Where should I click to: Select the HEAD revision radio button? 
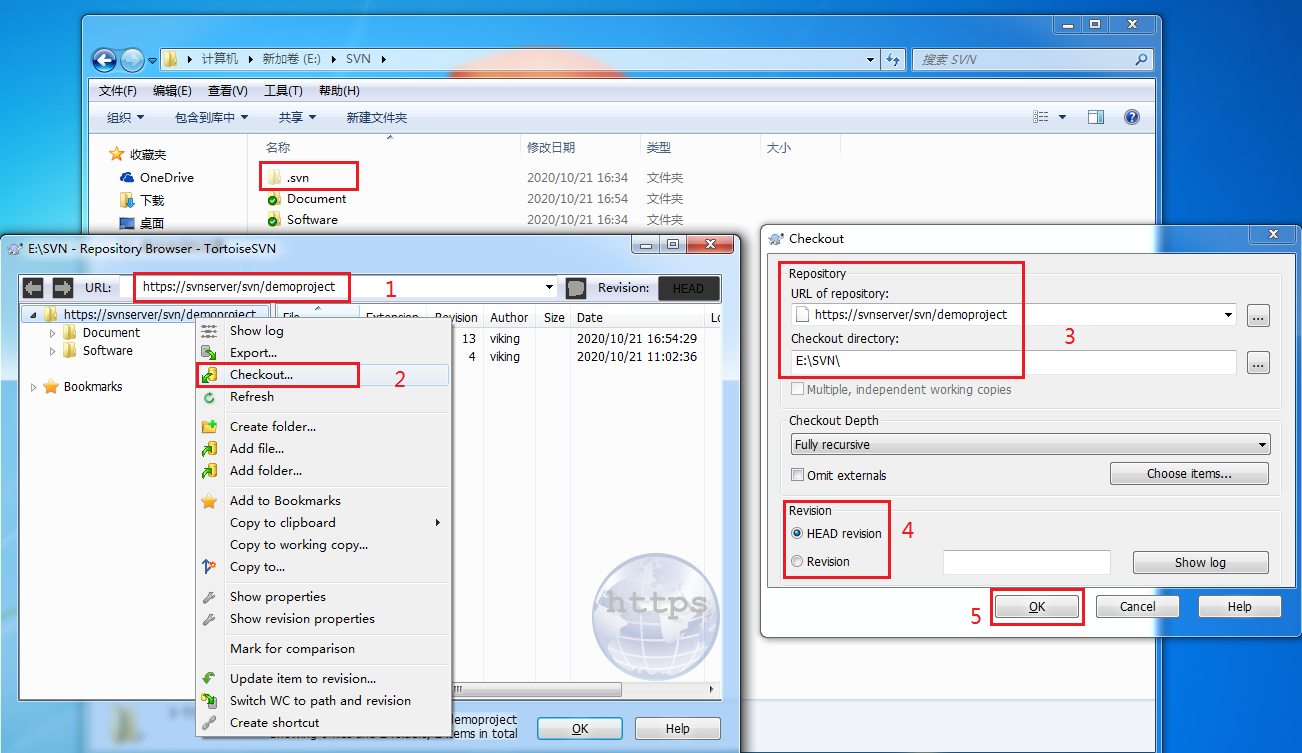point(797,534)
